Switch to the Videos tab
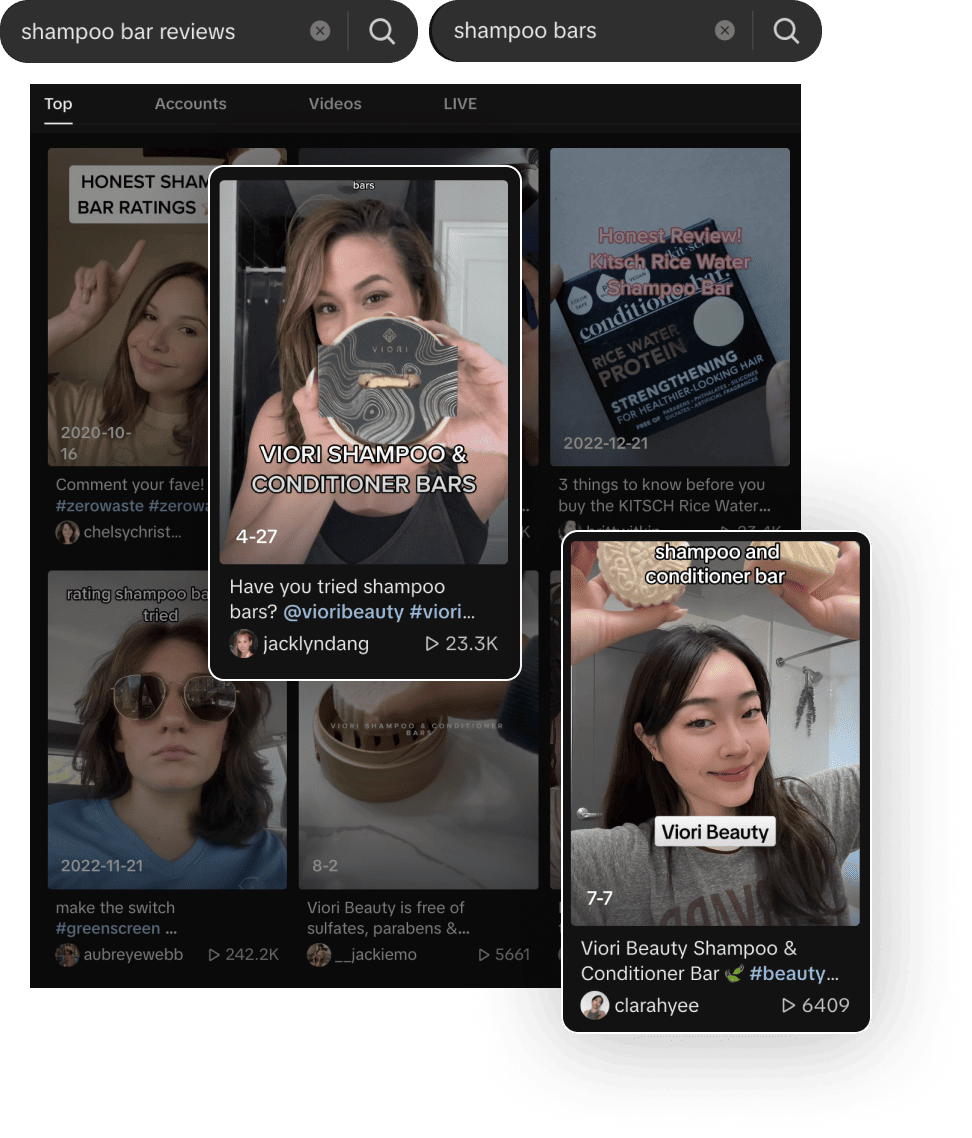This screenshot has height=1138, width=972. pyautogui.click(x=335, y=104)
